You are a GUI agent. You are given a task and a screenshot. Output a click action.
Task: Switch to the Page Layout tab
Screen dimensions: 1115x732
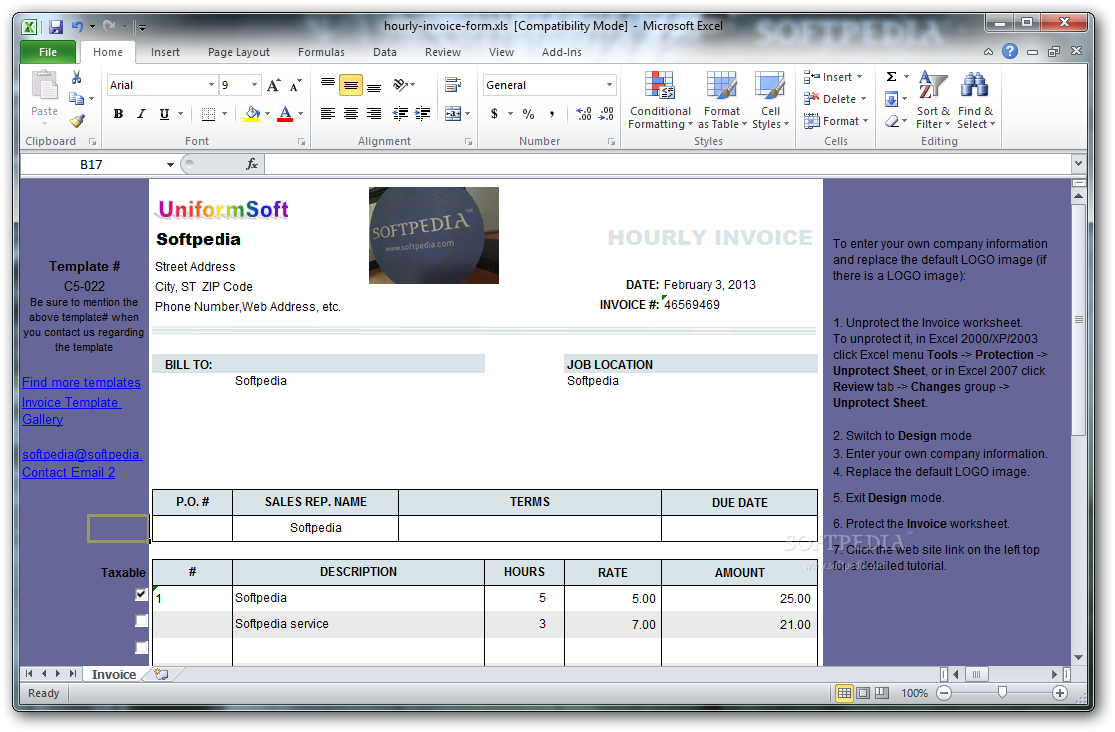click(239, 52)
